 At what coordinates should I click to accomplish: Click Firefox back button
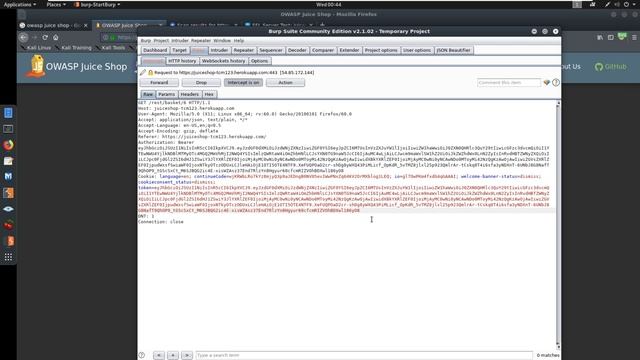[x=24, y=37]
